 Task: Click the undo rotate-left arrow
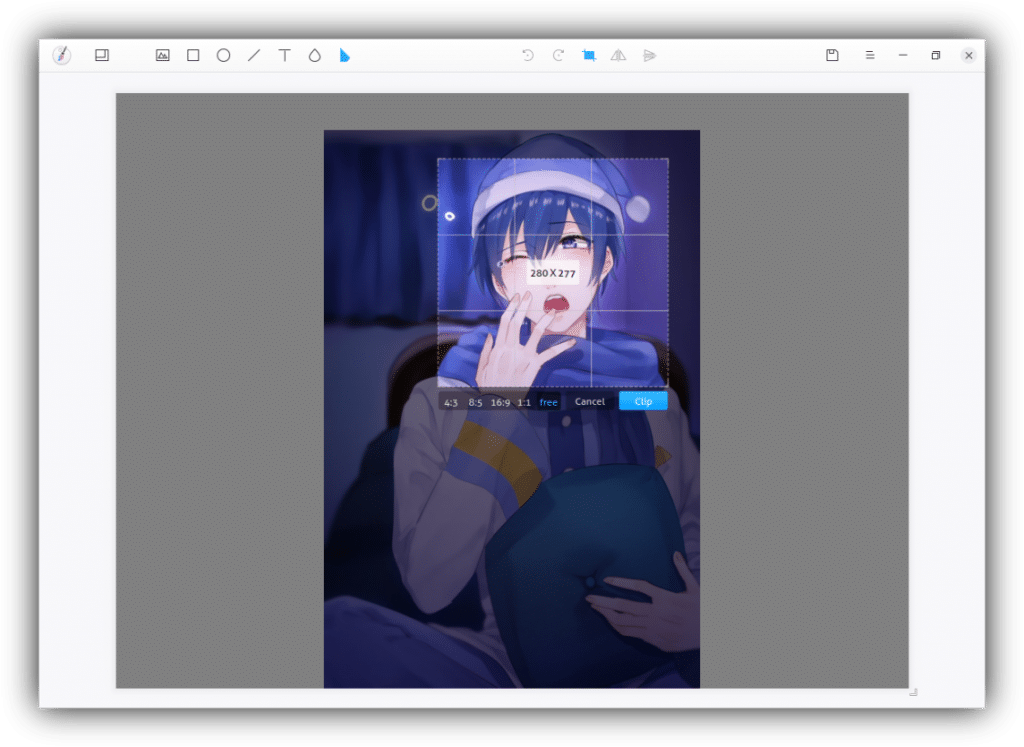528,55
